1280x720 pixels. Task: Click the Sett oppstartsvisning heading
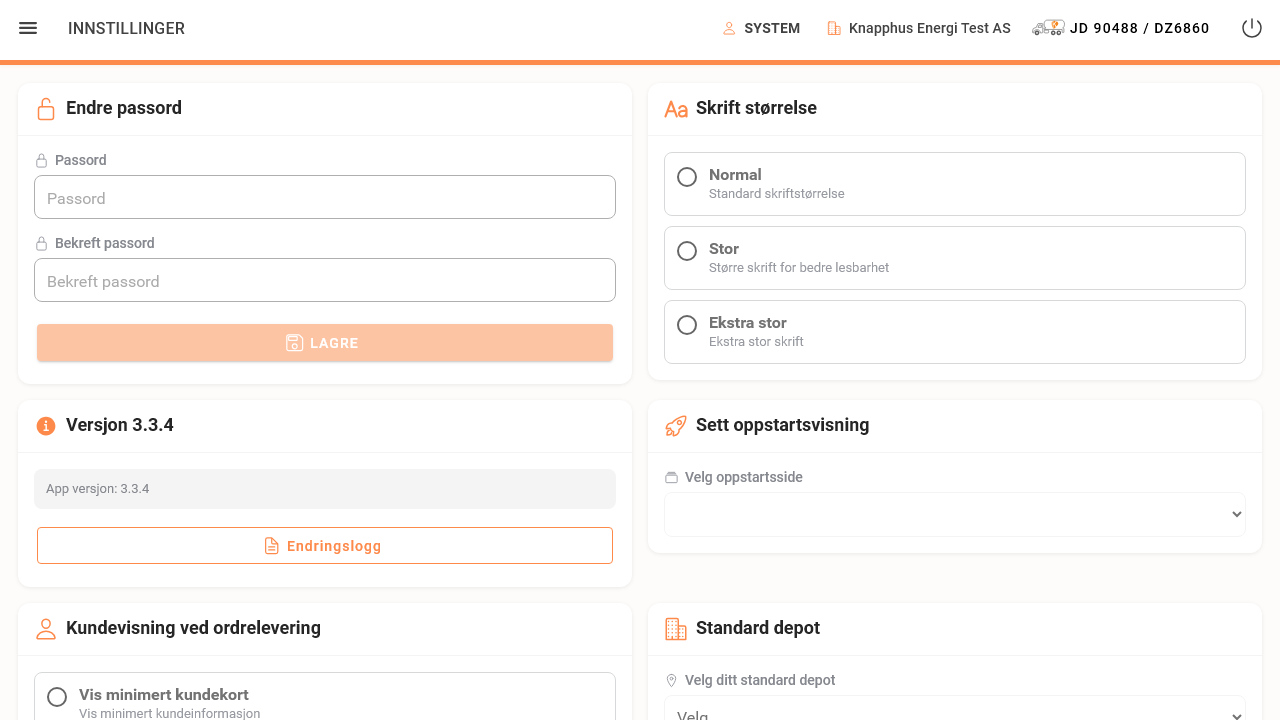click(x=782, y=425)
